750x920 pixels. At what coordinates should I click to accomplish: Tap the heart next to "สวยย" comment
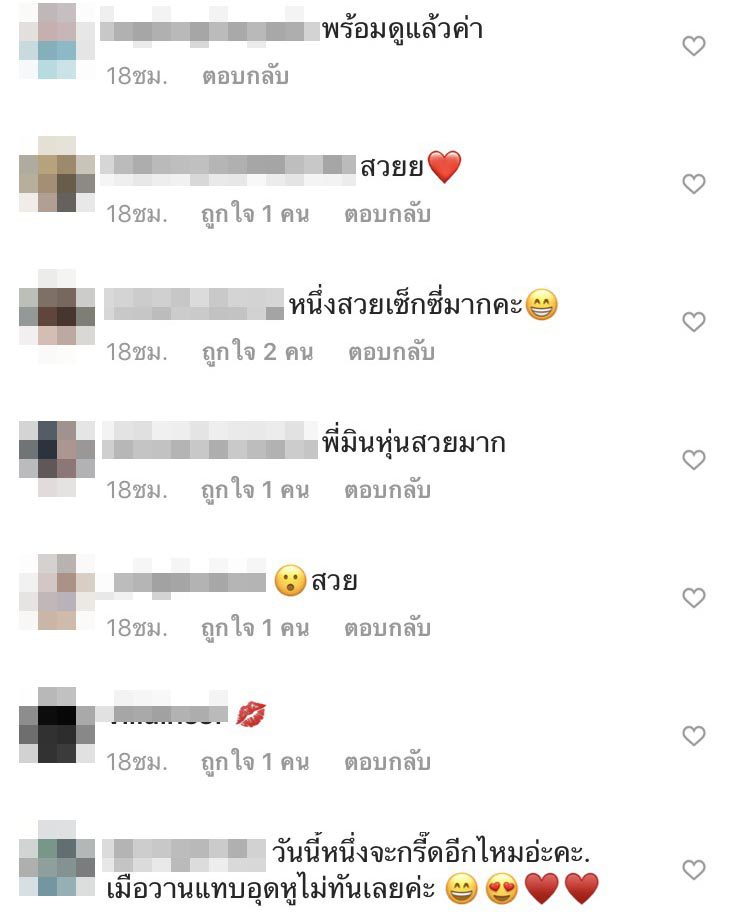(693, 184)
